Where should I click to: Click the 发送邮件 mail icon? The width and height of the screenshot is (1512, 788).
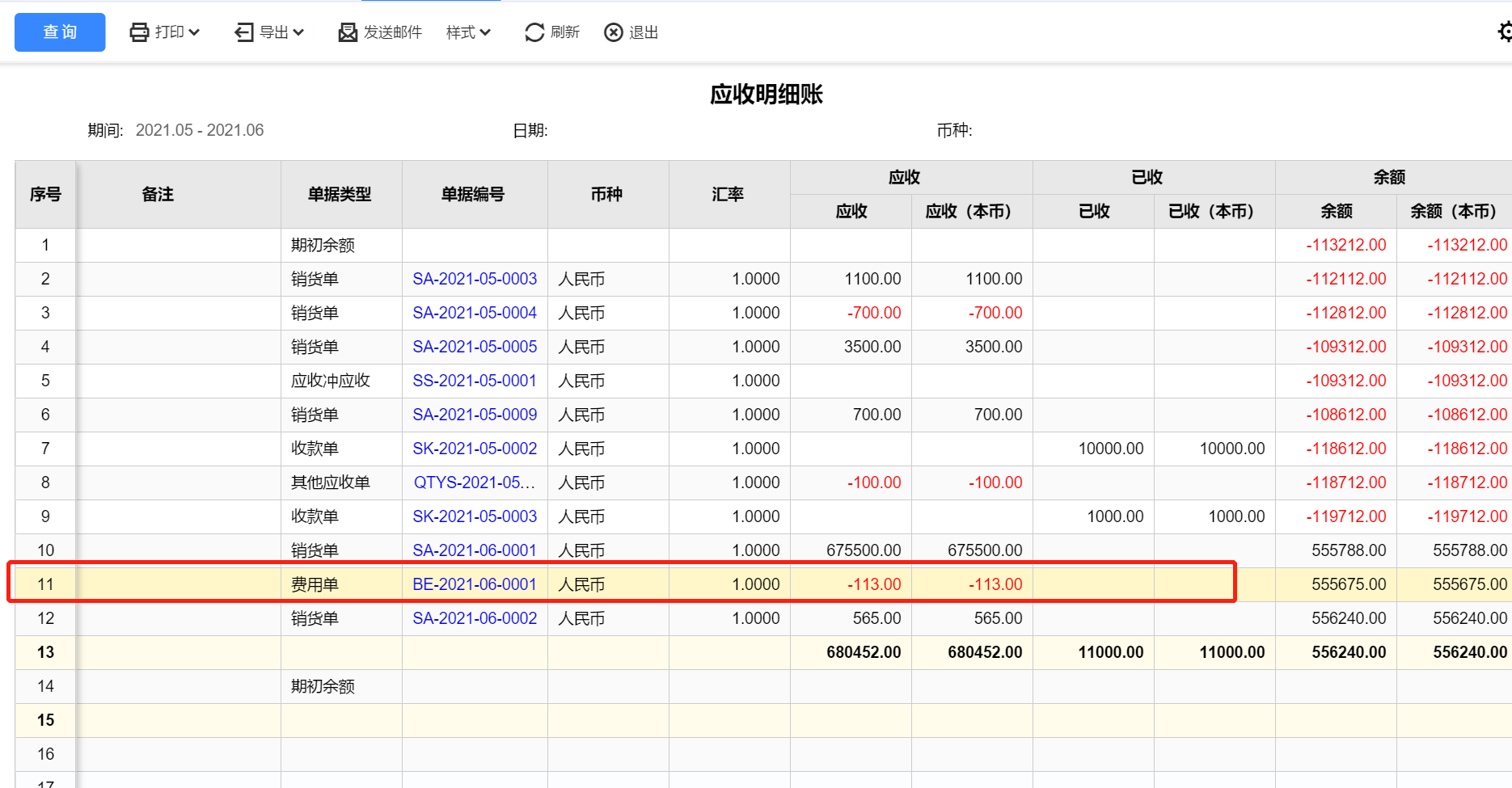[x=348, y=32]
